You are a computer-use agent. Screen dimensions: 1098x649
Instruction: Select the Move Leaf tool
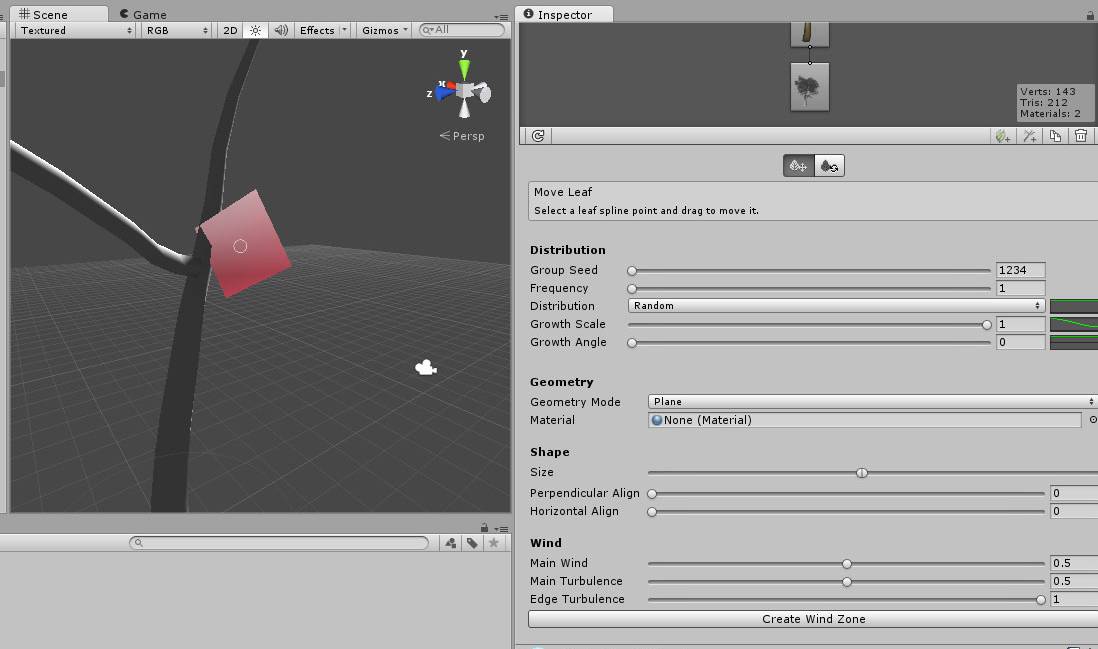[798, 166]
